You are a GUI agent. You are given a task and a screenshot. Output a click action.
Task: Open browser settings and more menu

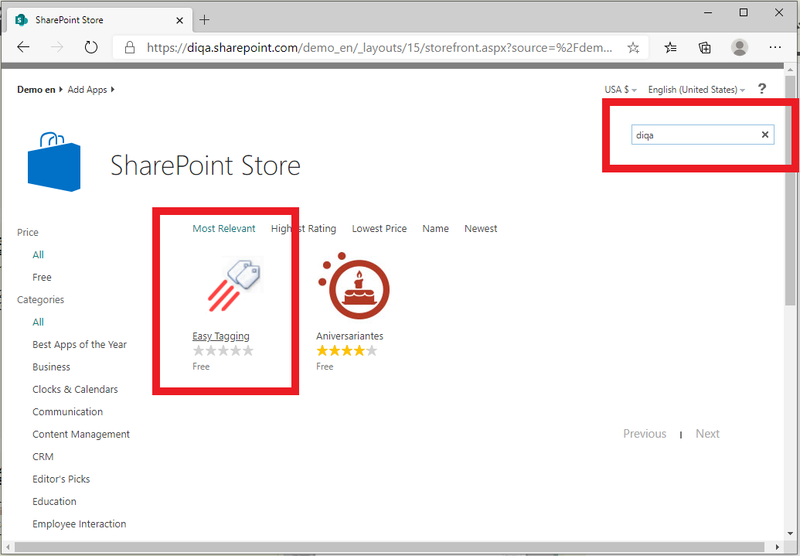click(775, 47)
